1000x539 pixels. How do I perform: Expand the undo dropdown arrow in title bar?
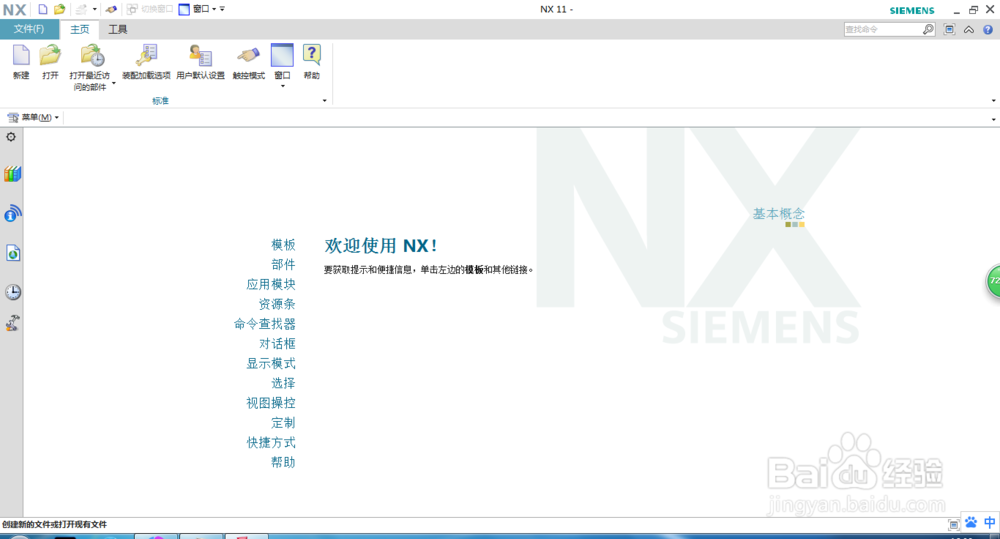tap(94, 10)
